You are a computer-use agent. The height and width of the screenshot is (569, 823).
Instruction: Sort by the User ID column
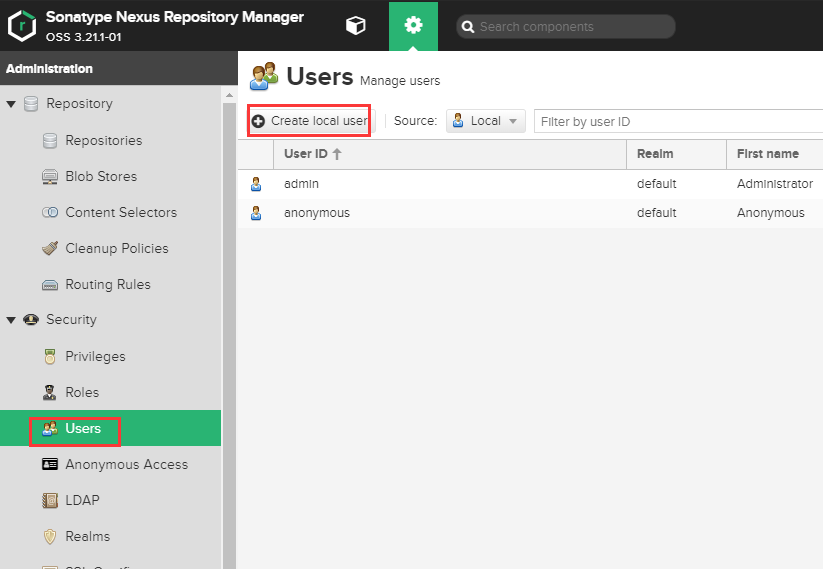(450, 154)
